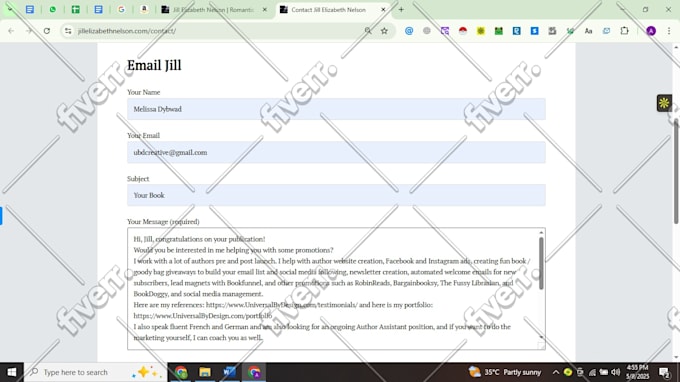Go back to previous page
Screen dimensions: 680x382
click(11, 31)
